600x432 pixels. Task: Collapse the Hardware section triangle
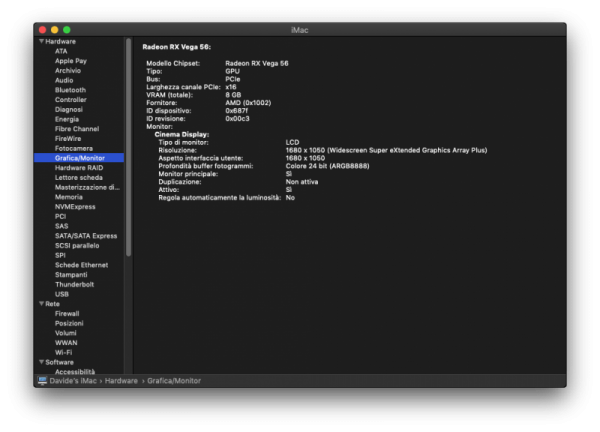(x=41, y=42)
